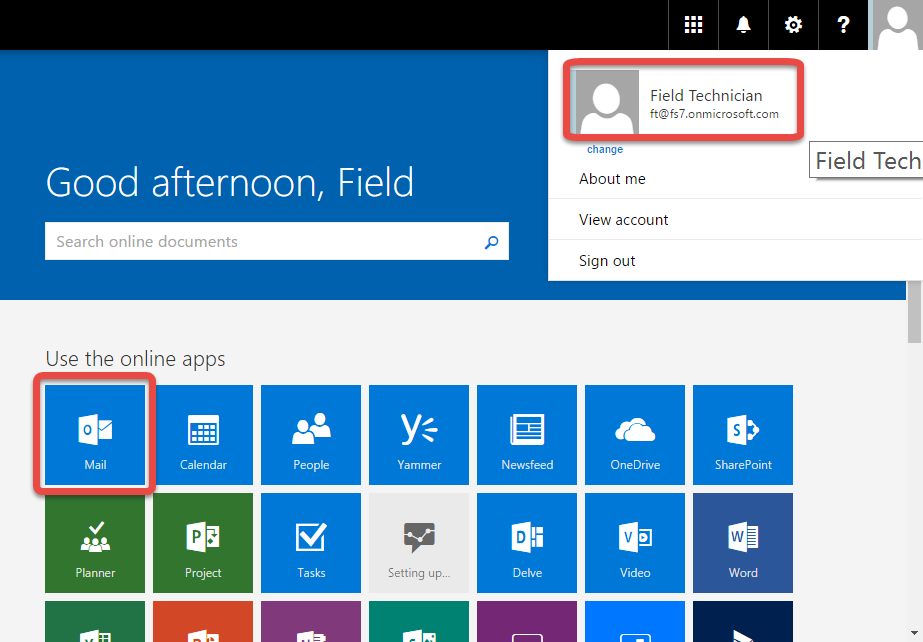The height and width of the screenshot is (642, 923).
Task: Open the Yammer app tile
Action: click(419, 435)
